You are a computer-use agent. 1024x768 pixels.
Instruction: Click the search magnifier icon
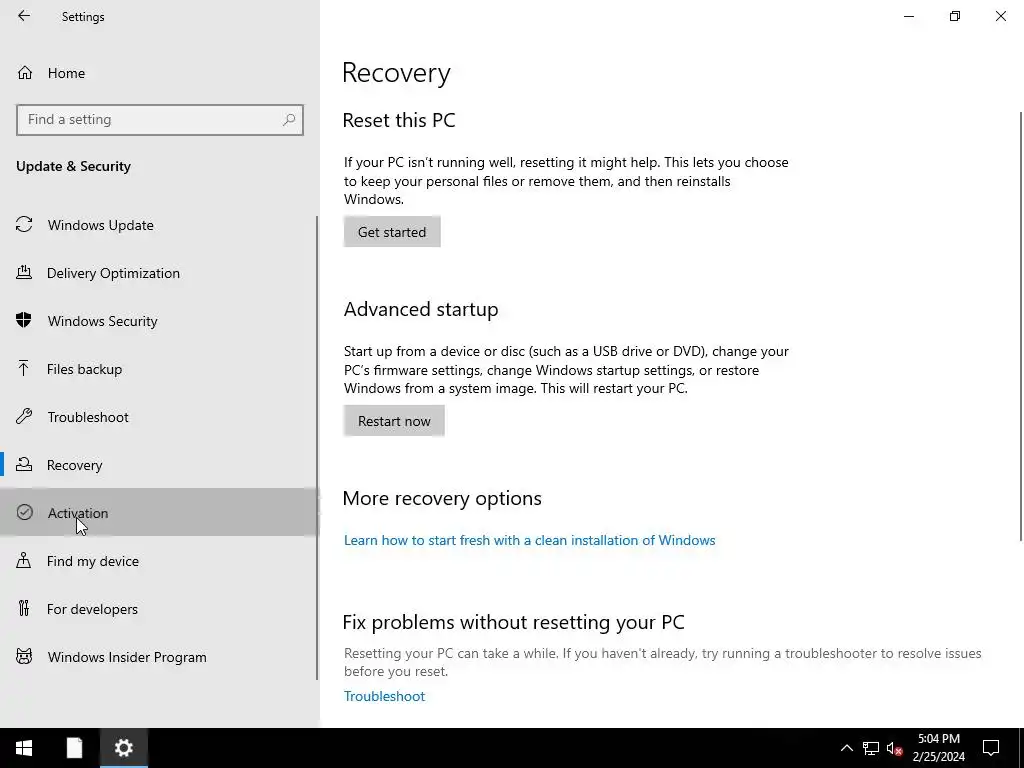click(x=289, y=120)
